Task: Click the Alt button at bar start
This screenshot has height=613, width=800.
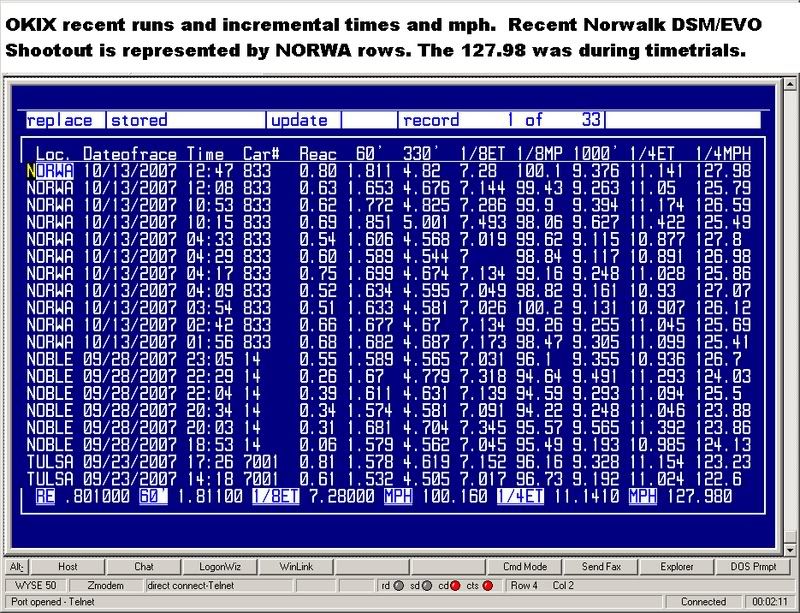Action: click(16, 567)
